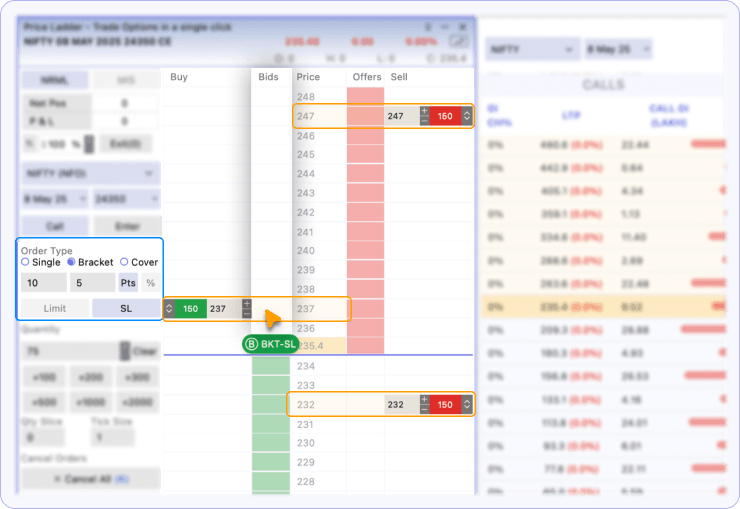Edit the stop-loss field showing 5
The width and height of the screenshot is (740, 509).
(x=92, y=283)
